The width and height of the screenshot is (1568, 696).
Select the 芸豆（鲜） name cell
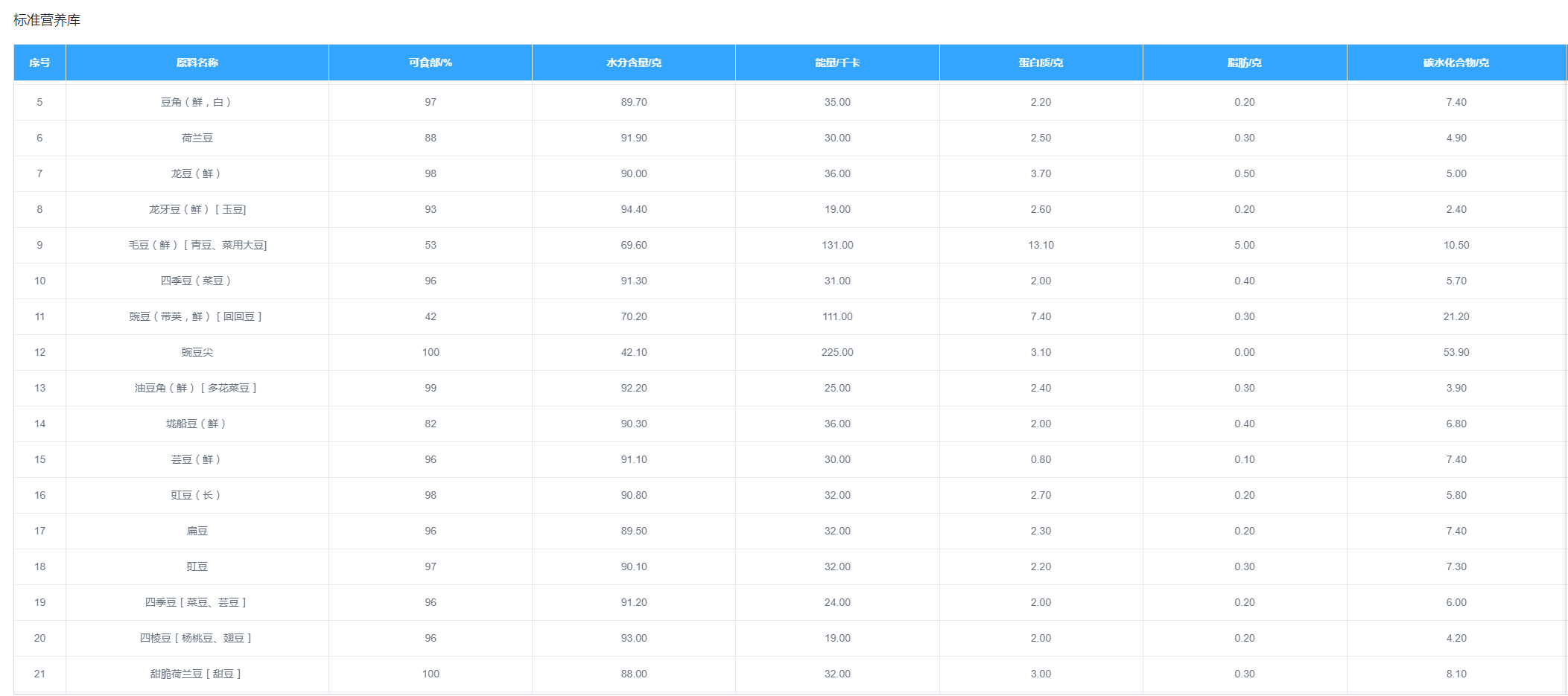(197, 459)
